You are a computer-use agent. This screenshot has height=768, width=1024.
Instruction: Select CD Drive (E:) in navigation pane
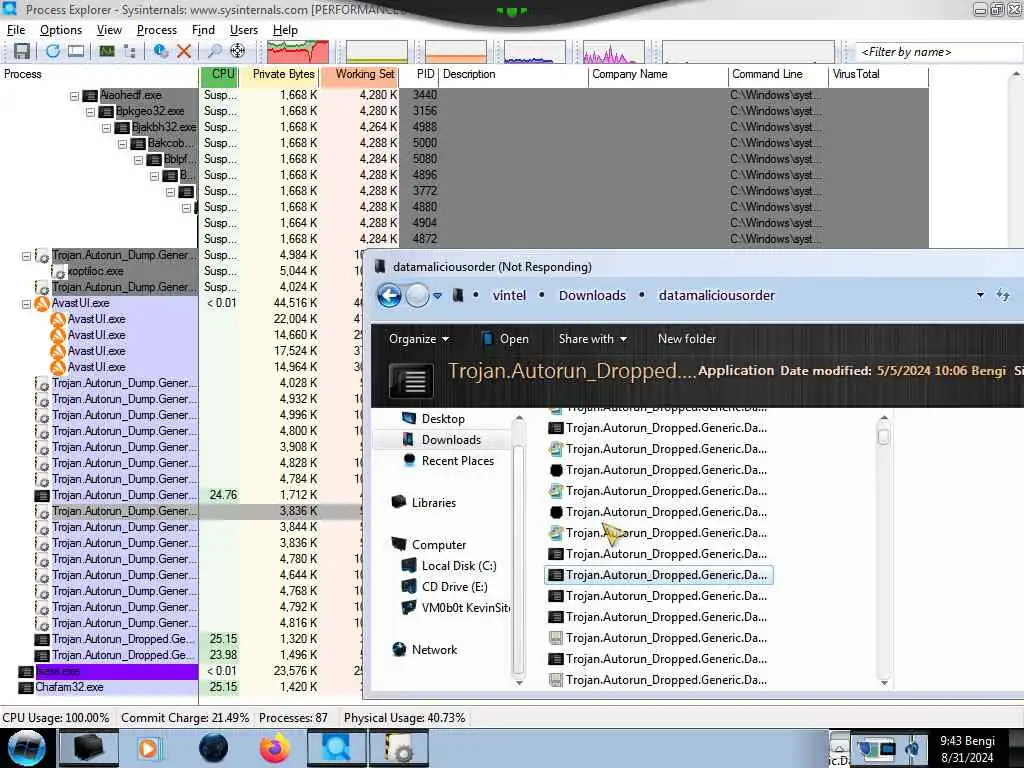click(454, 587)
